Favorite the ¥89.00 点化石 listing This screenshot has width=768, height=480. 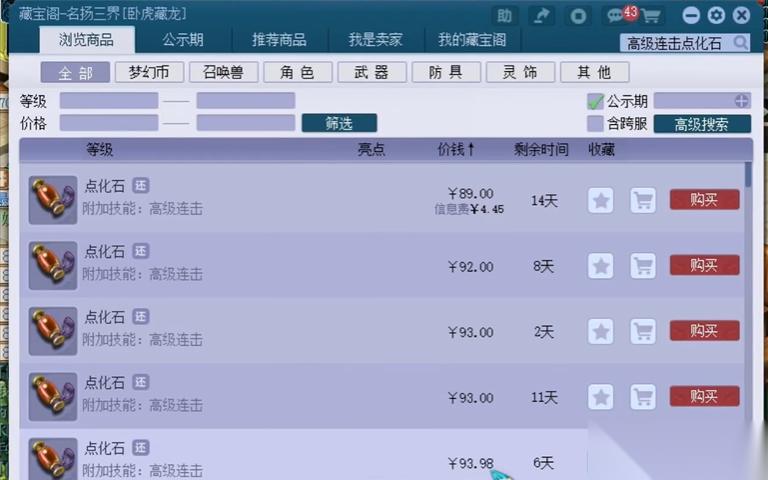601,200
